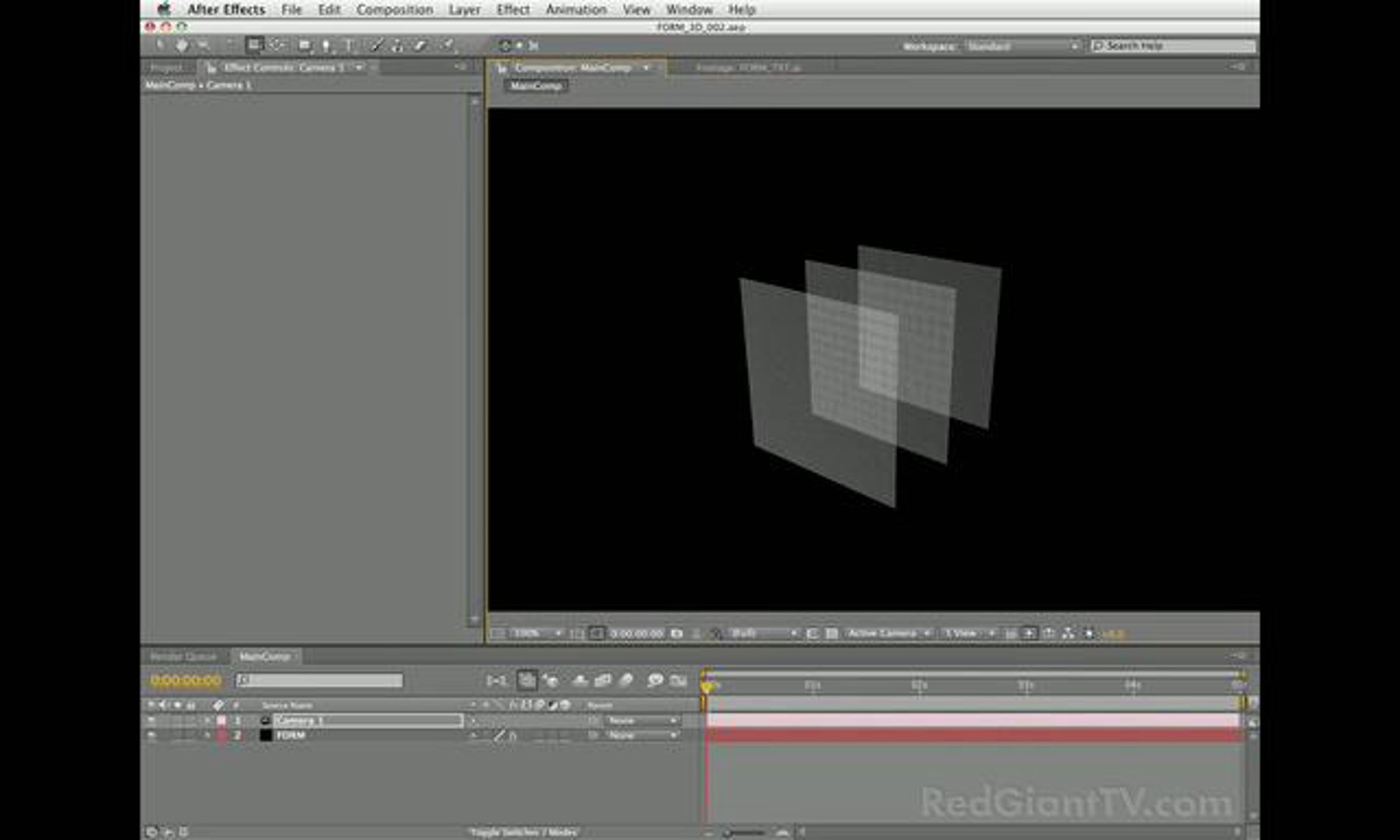
Task: Select the Pen tool
Action: point(326,45)
